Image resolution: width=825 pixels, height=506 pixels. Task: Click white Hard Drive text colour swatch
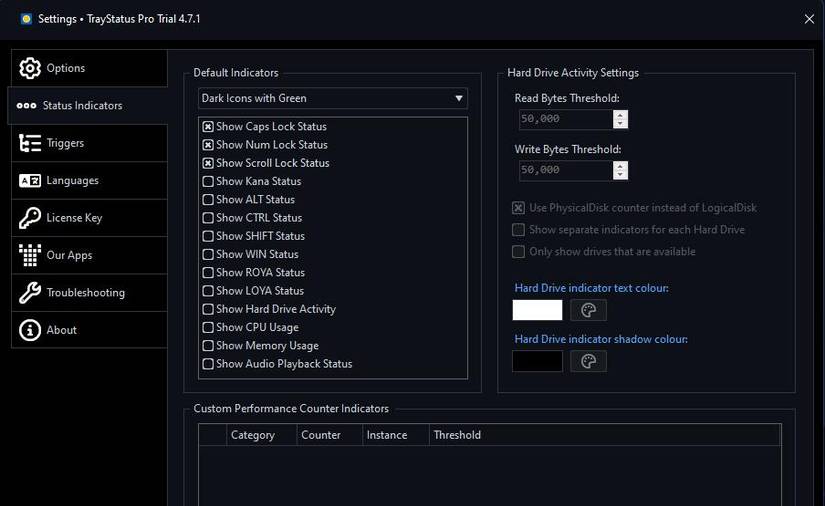pos(537,310)
